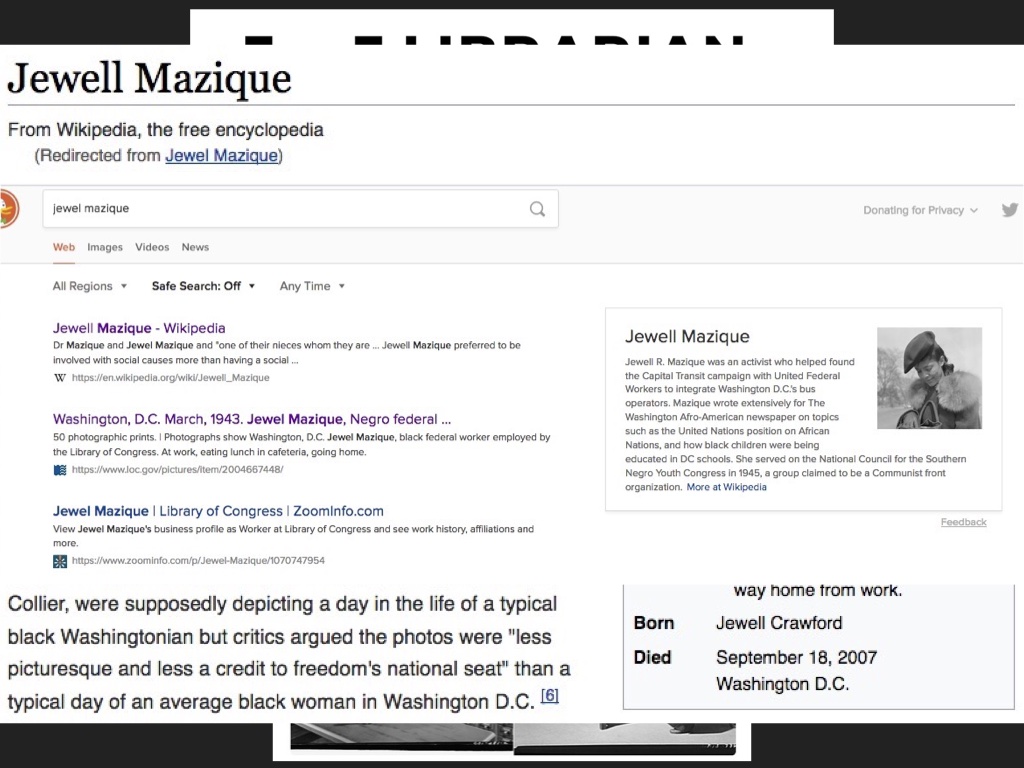This screenshot has width=1024, height=768.
Task: Switch to the Images tab
Action: pos(105,248)
